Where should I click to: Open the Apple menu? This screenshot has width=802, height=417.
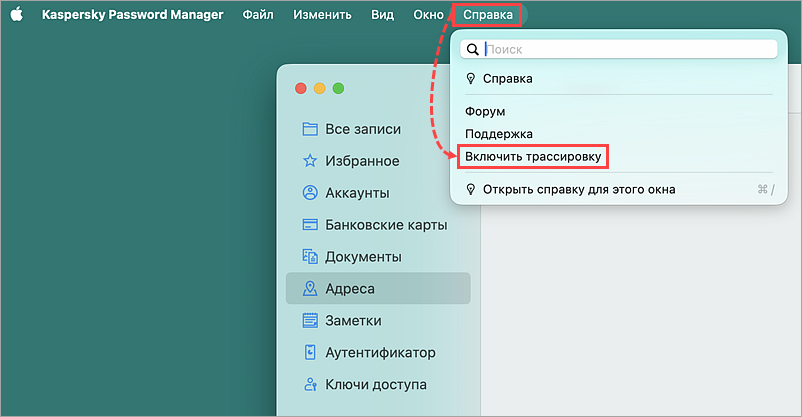click(17, 14)
